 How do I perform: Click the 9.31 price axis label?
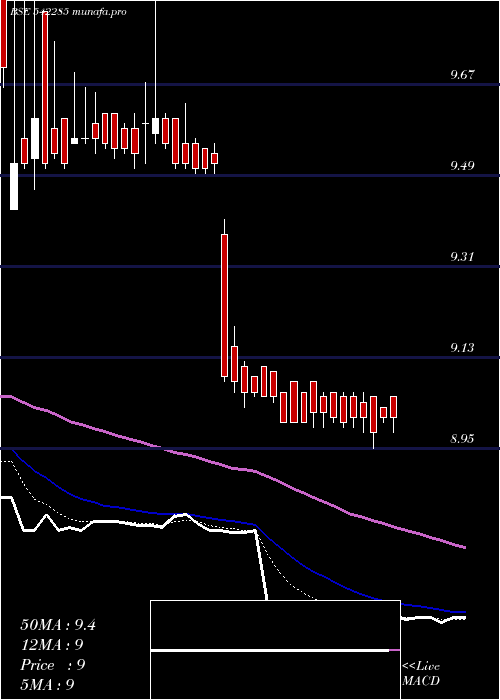(462, 257)
